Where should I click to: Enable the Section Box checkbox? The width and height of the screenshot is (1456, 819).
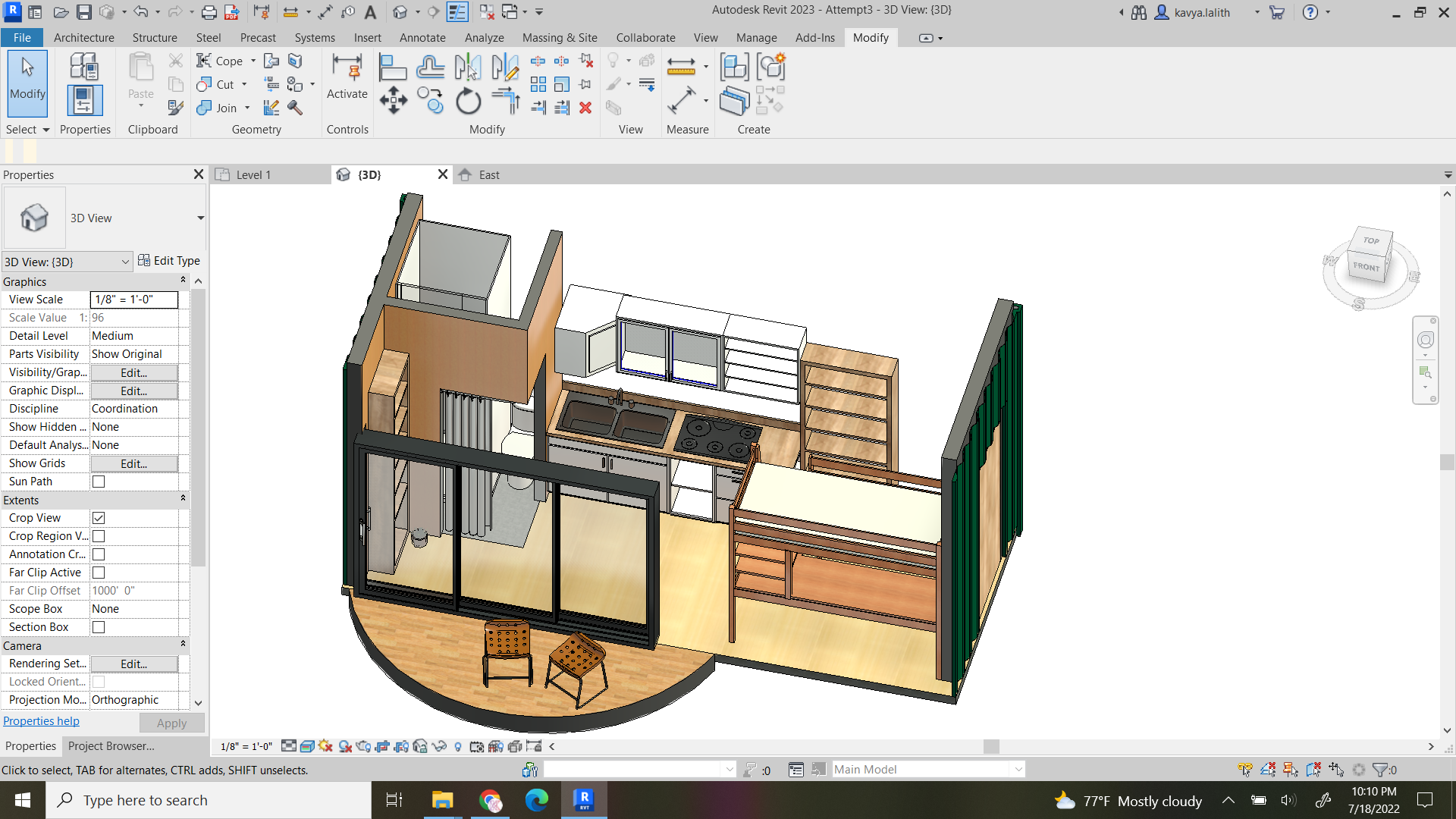(x=99, y=627)
